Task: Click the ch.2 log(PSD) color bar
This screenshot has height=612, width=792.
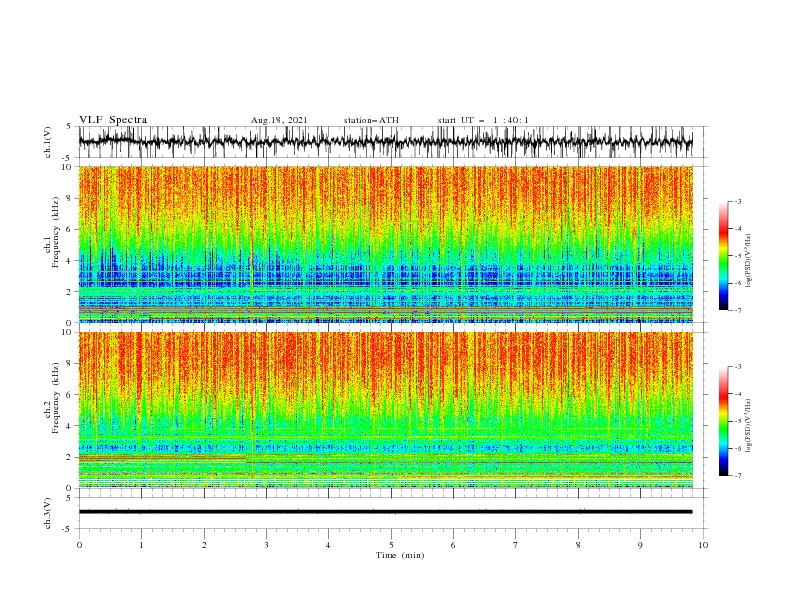Action: point(723,421)
